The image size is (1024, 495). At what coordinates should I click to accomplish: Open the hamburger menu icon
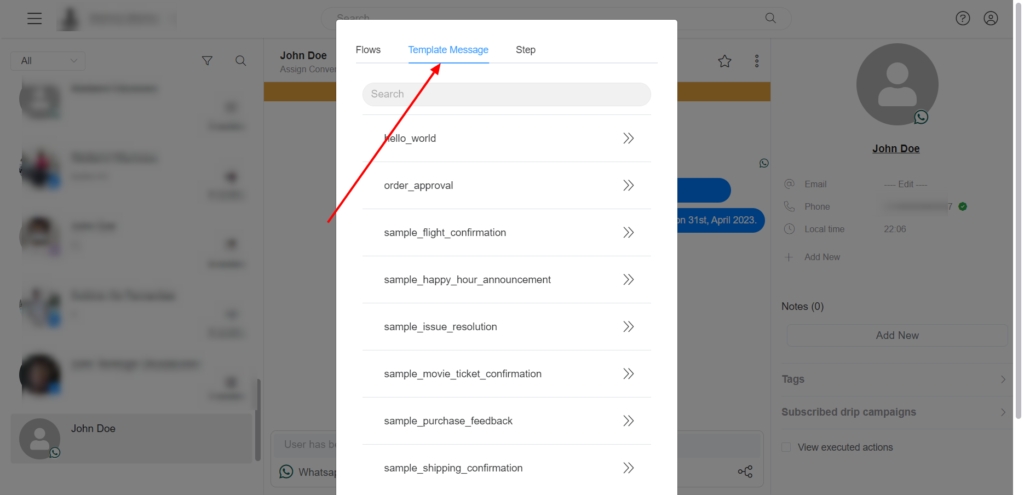coord(35,18)
